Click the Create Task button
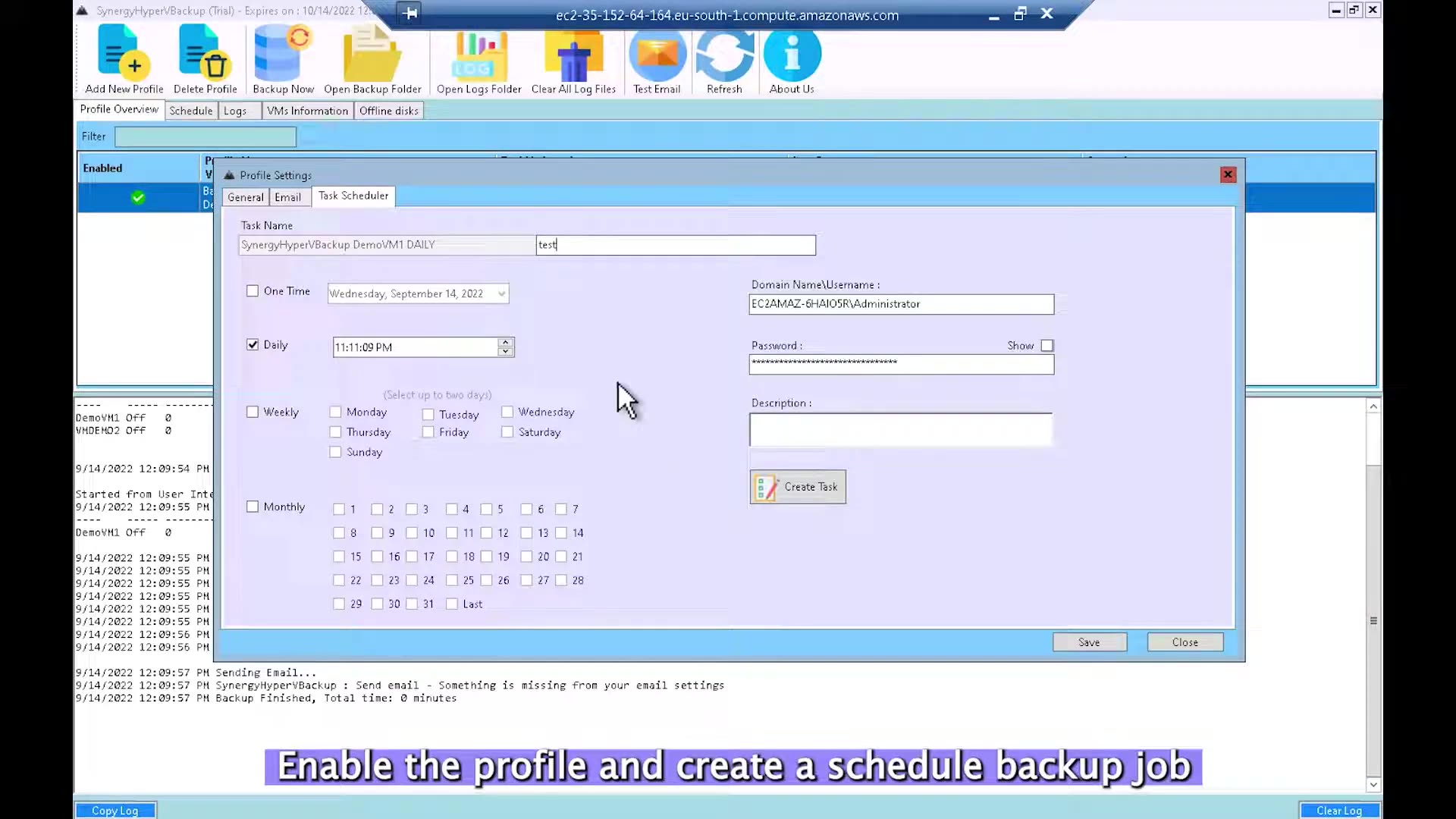Viewport: 1456px width, 819px height. 797,487
